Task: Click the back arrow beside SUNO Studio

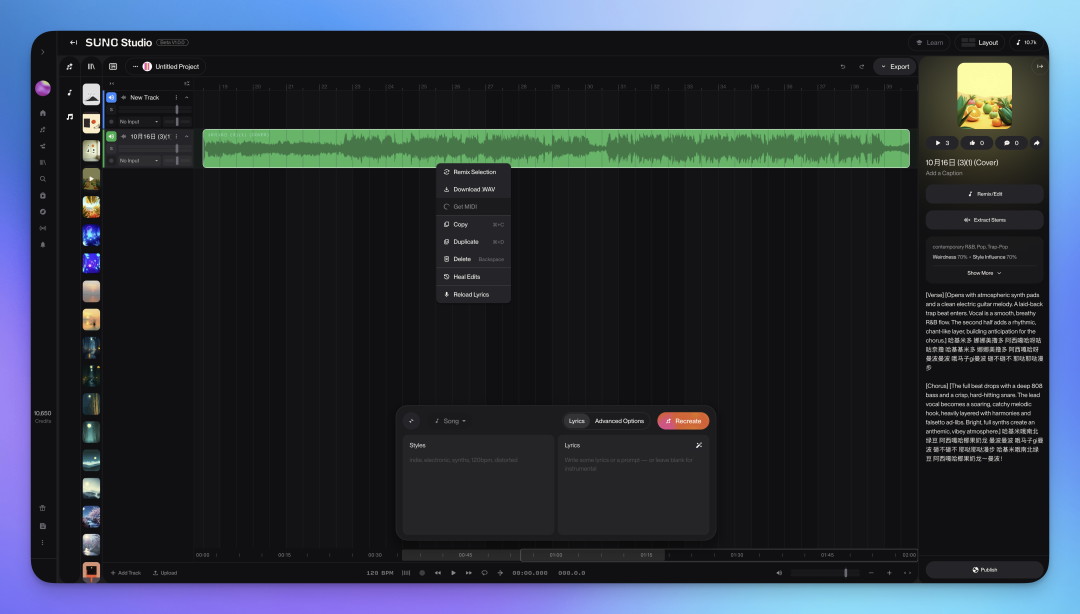Action: click(x=73, y=43)
